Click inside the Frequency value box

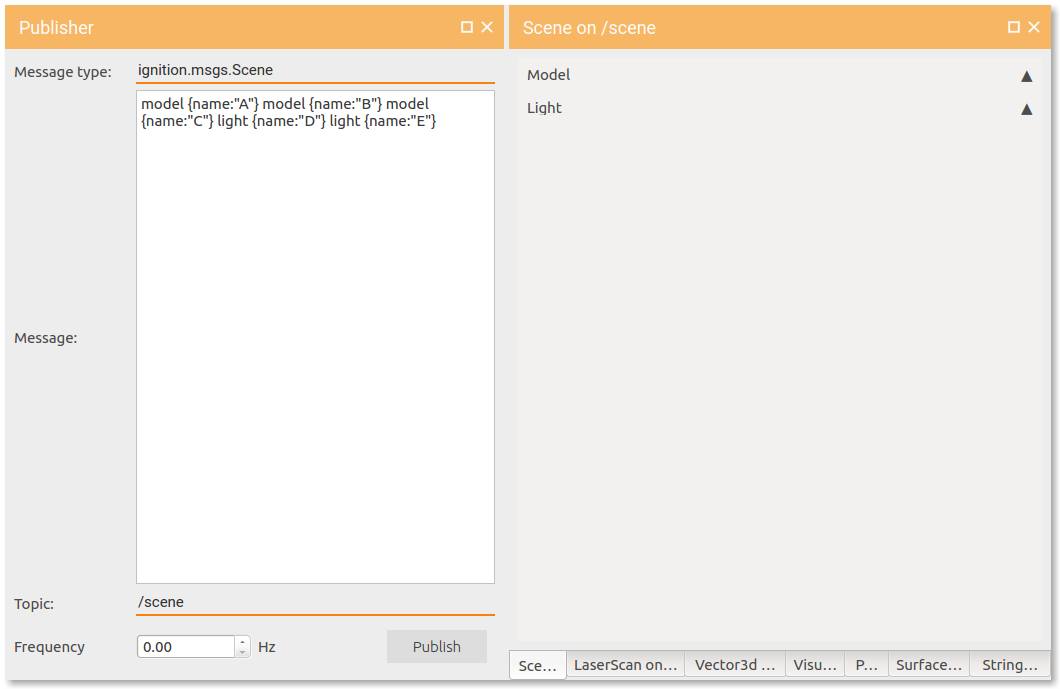(185, 646)
